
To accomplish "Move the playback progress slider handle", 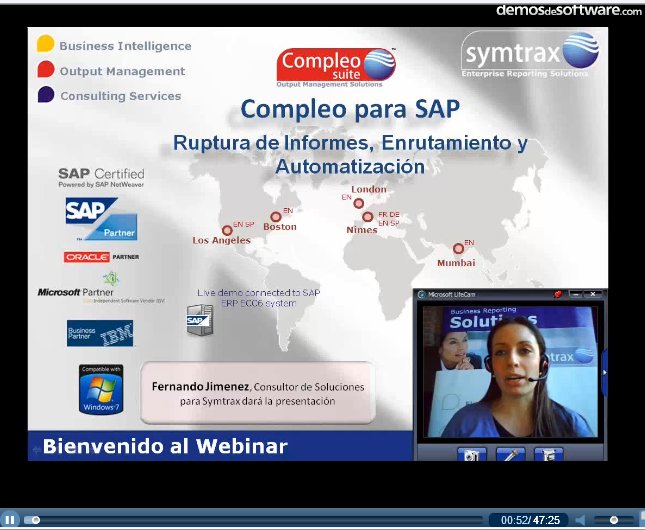I will (36, 521).
